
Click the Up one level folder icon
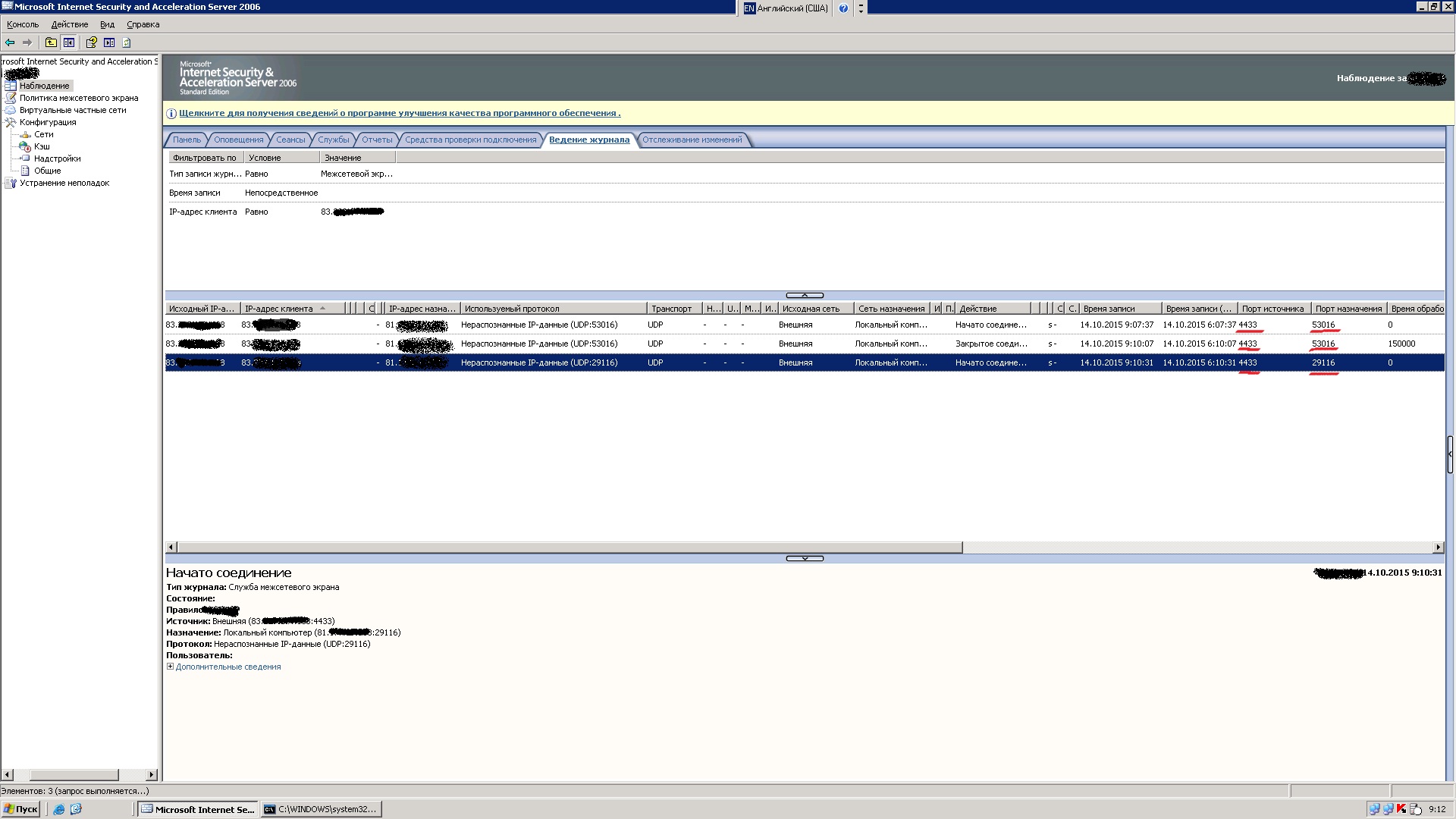51,42
